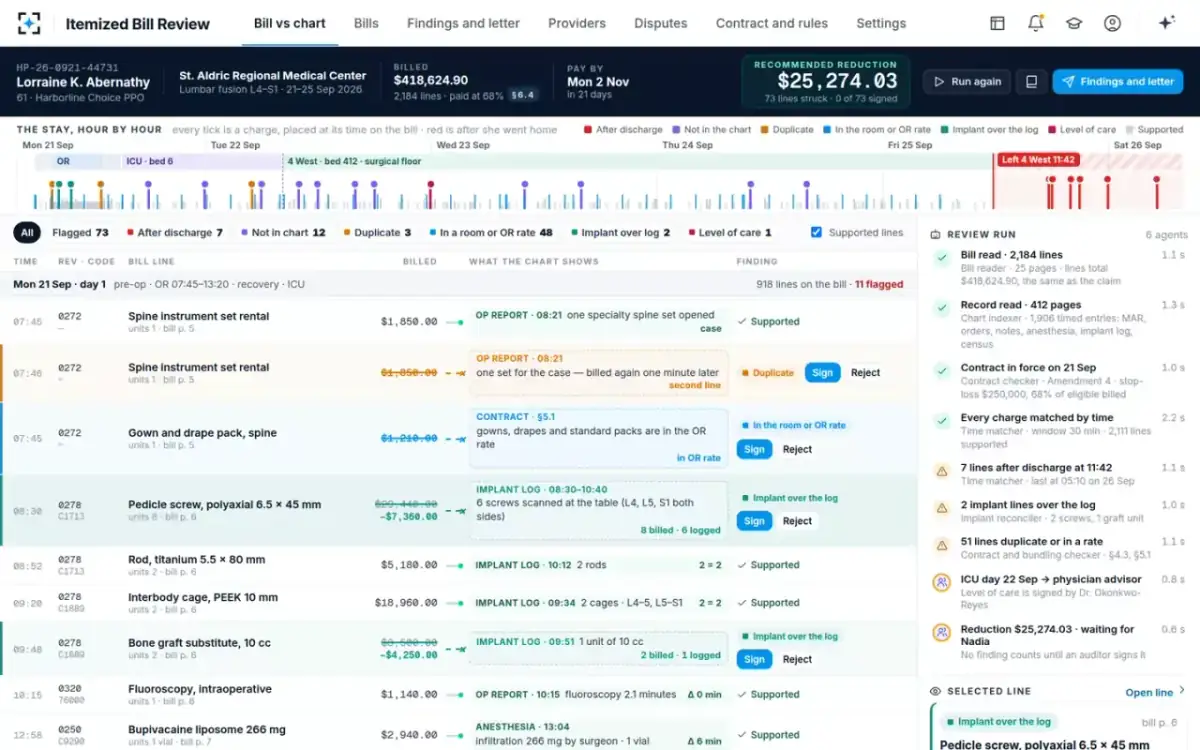Open the user account icon
Image resolution: width=1200 pixels, height=750 pixels.
tap(1112, 23)
